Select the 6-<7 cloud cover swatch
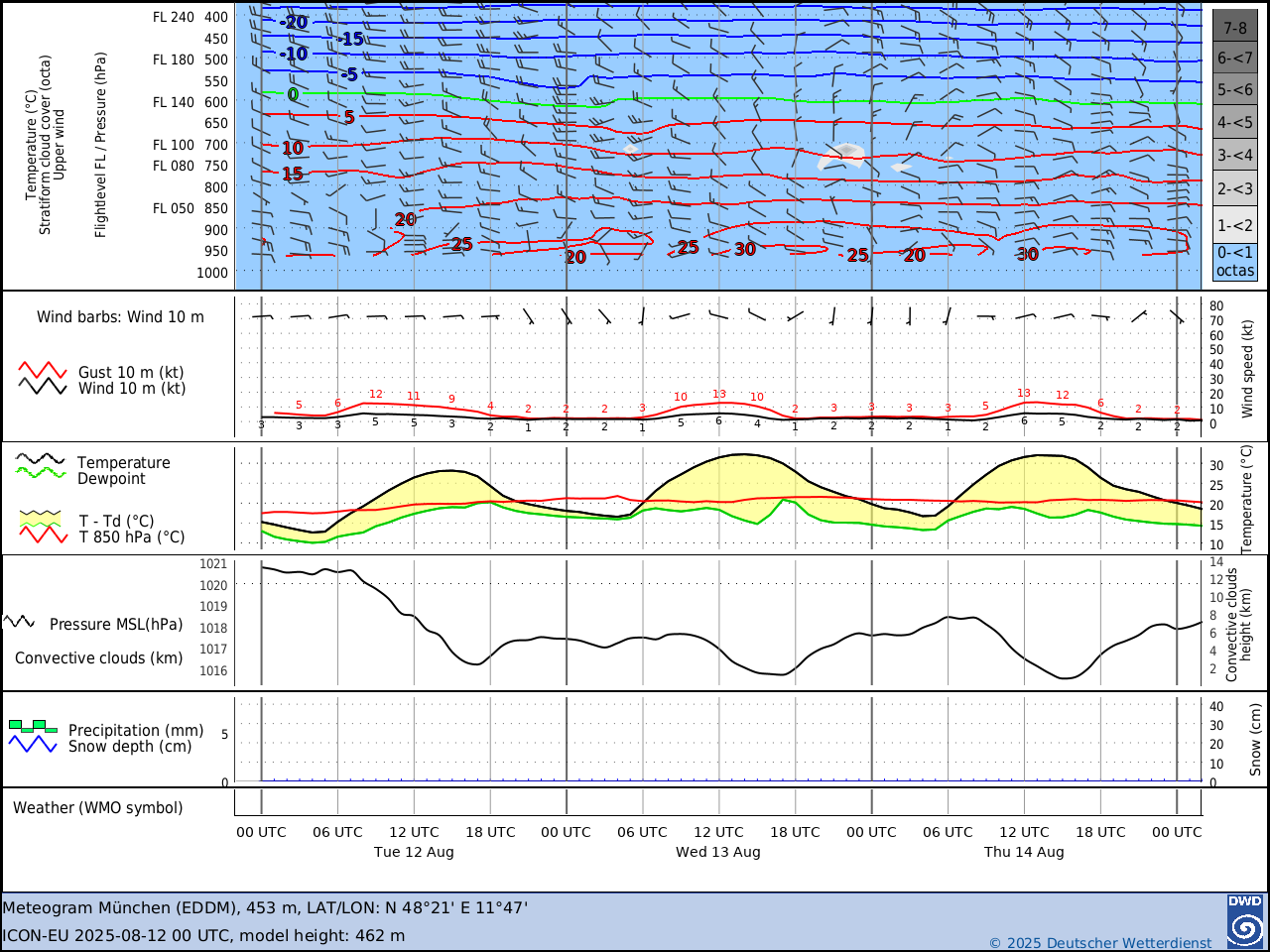The image size is (1270, 952). pyautogui.click(x=1235, y=58)
